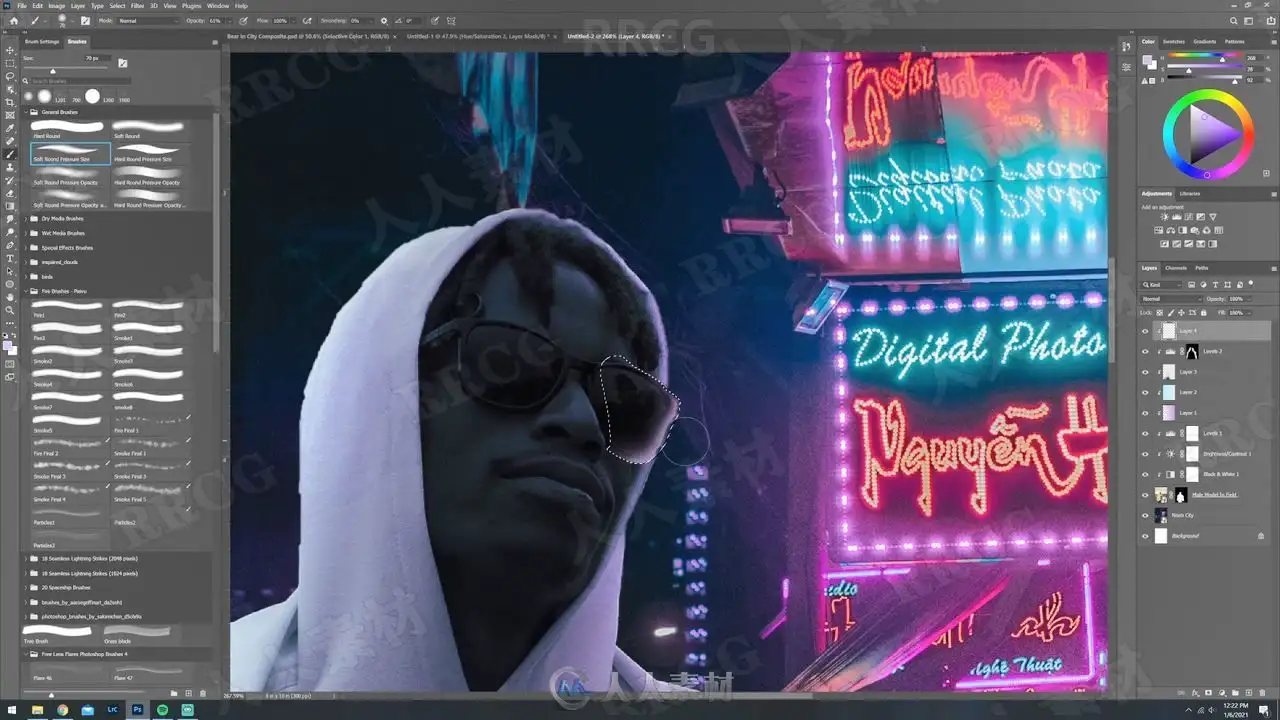The width and height of the screenshot is (1280, 720).
Task: Select the Eyedropper tool
Action: pos(10,128)
